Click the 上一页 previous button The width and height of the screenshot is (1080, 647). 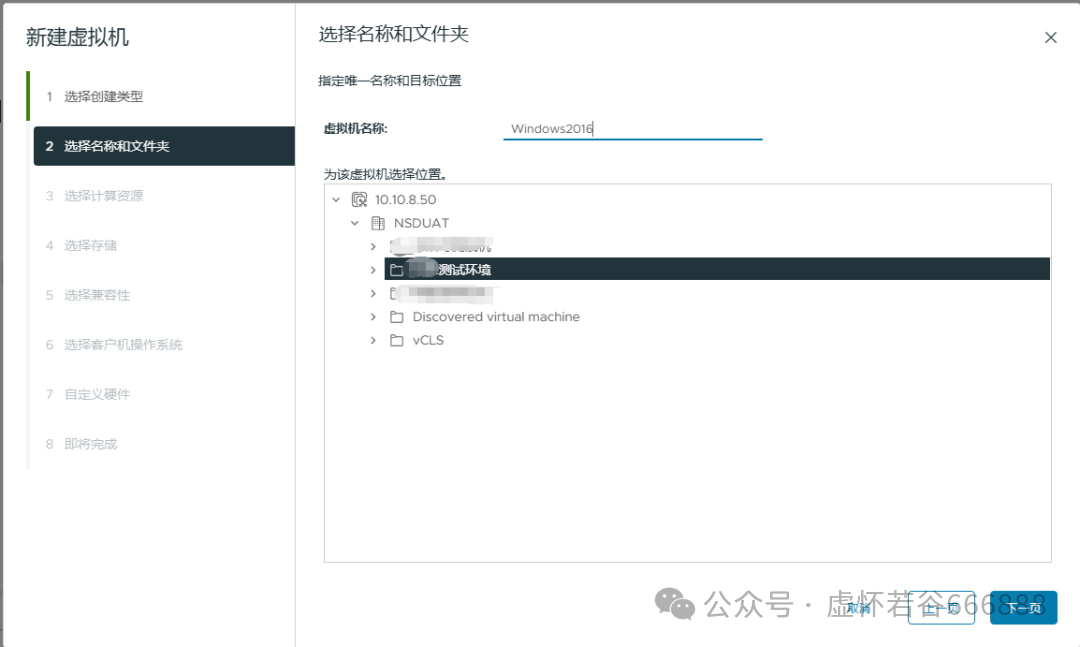pyautogui.click(x=942, y=608)
